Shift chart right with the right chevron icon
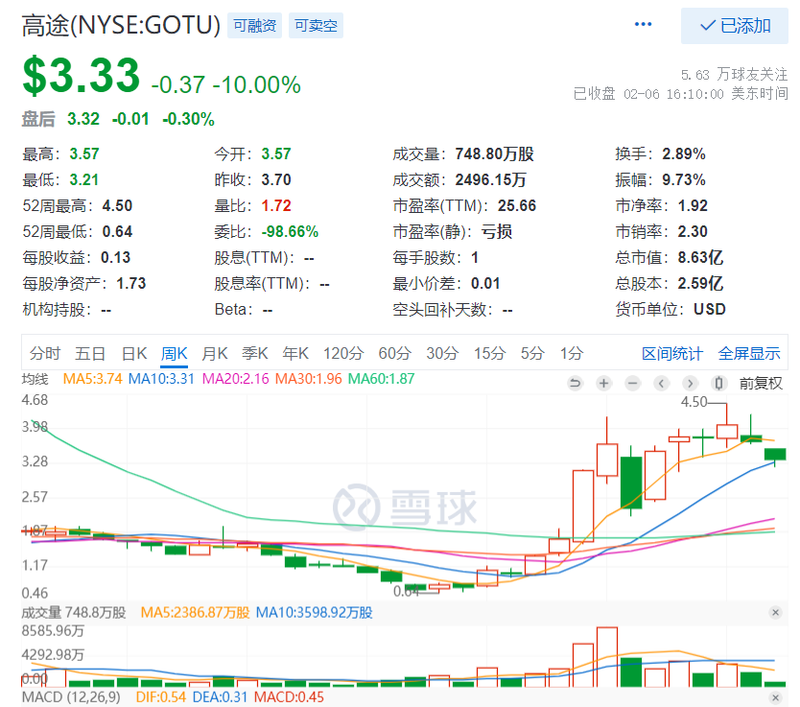This screenshot has height=707, width=800. tap(690, 383)
